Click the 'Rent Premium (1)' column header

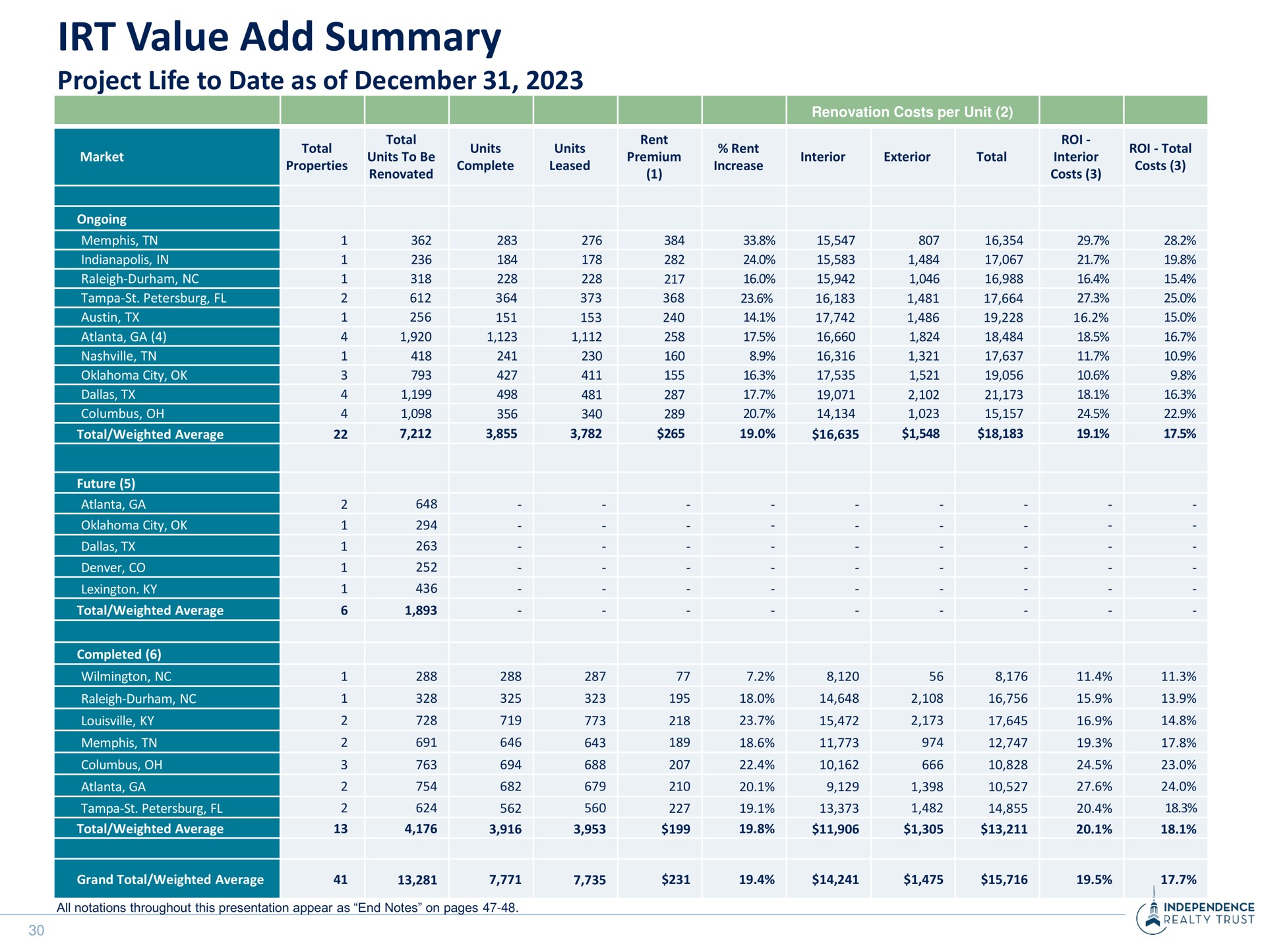(654, 157)
